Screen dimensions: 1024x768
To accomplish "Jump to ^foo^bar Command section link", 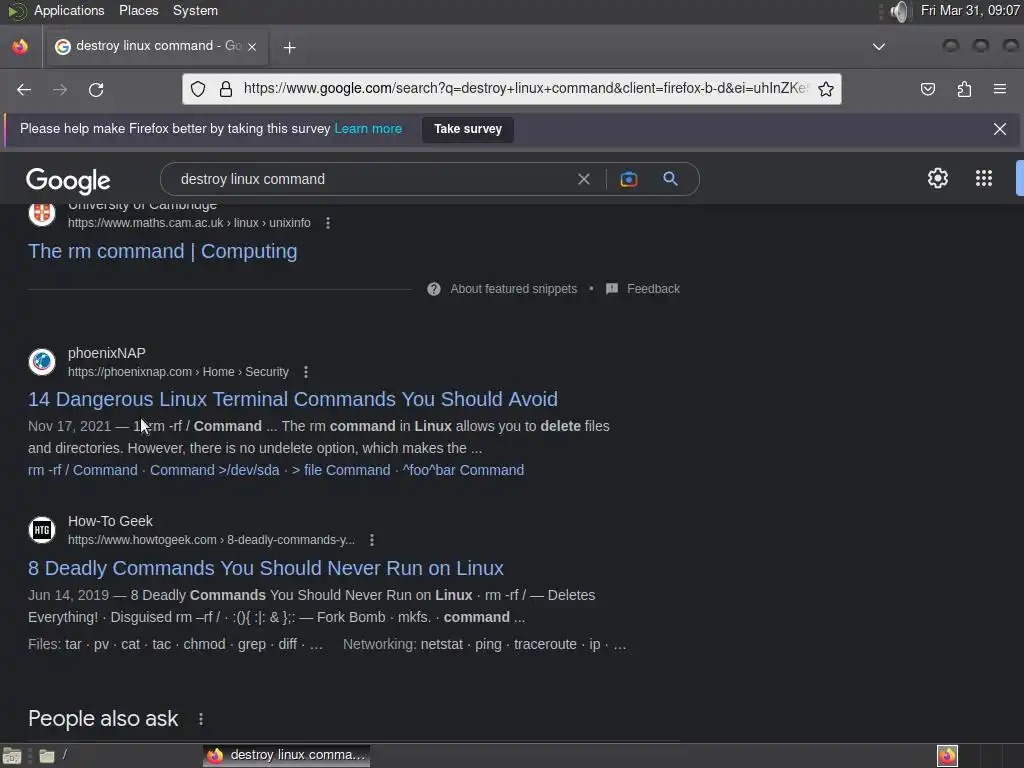I will pyautogui.click(x=463, y=470).
